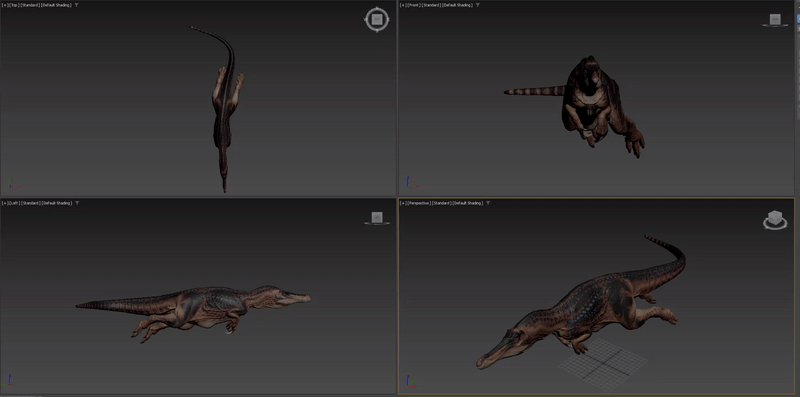Open the [+] general menu of Left viewport

click(5, 203)
